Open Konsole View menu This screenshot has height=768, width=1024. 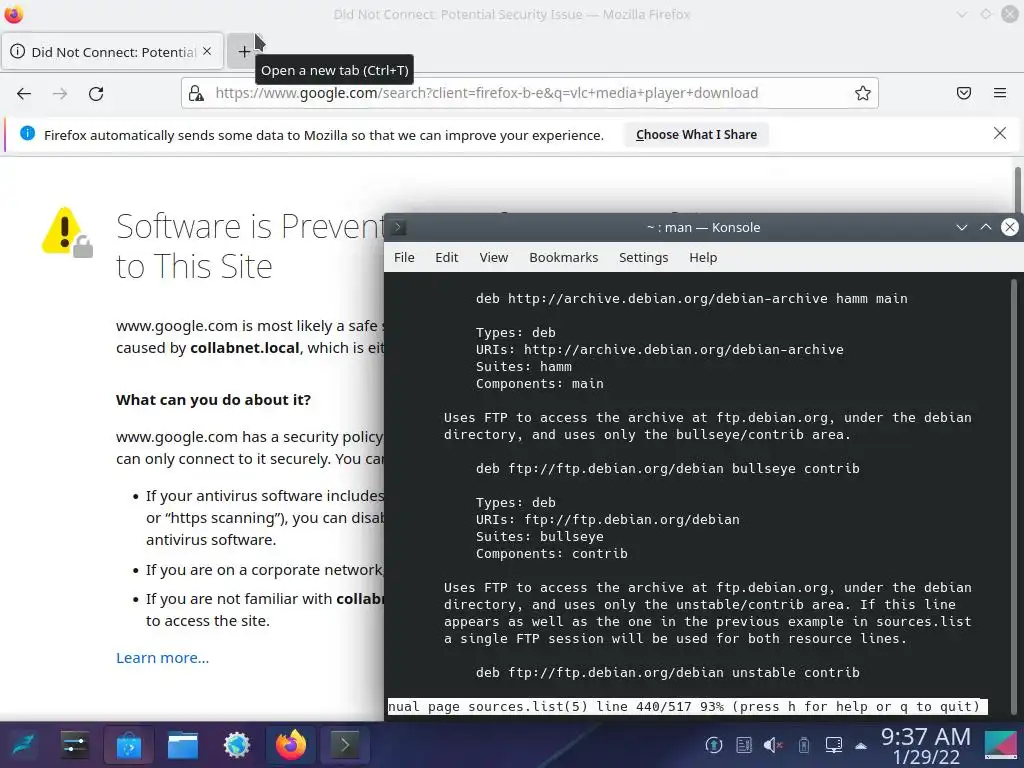click(494, 257)
